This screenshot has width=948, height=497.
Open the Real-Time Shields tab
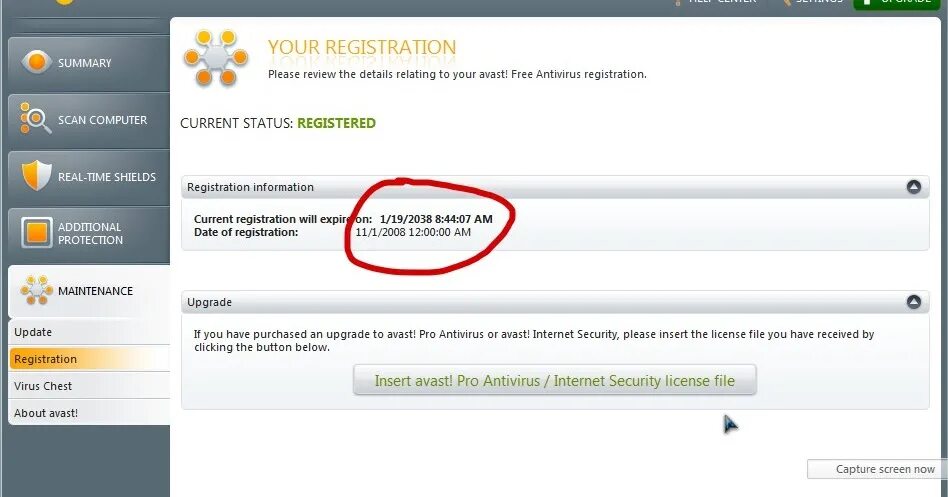coord(107,177)
